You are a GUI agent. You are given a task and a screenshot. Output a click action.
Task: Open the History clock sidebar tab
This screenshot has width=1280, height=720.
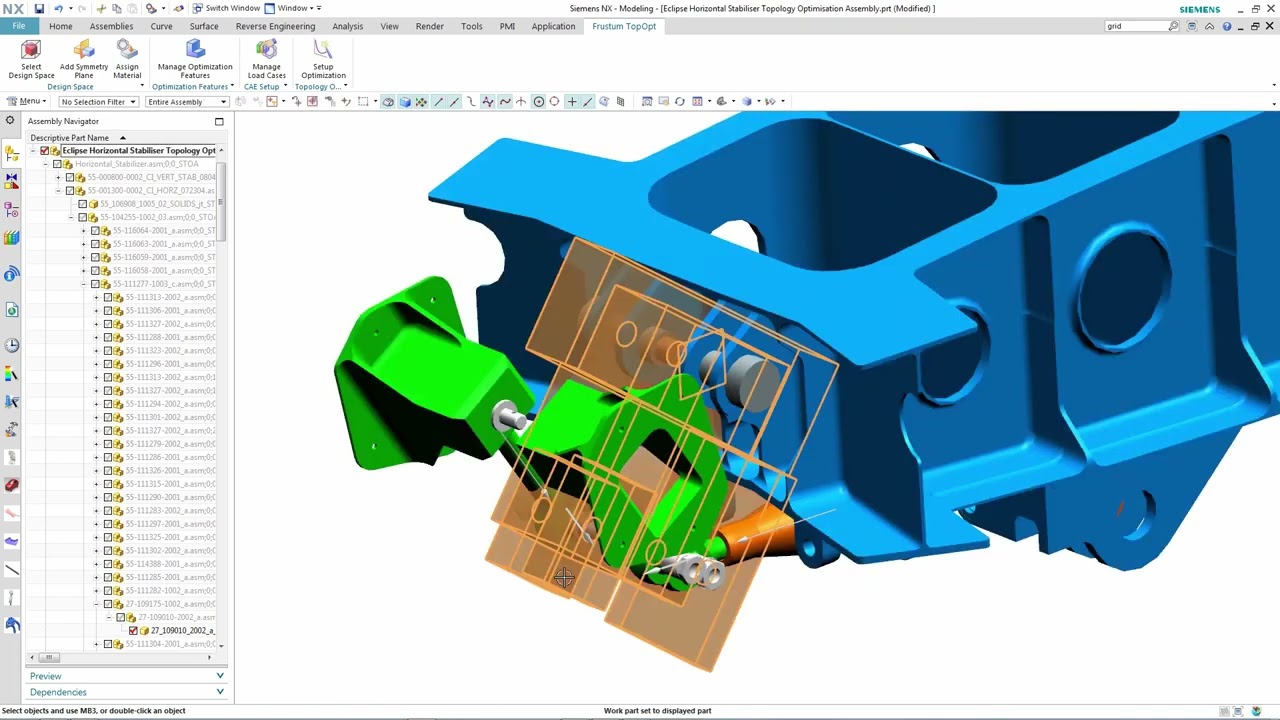(12, 345)
